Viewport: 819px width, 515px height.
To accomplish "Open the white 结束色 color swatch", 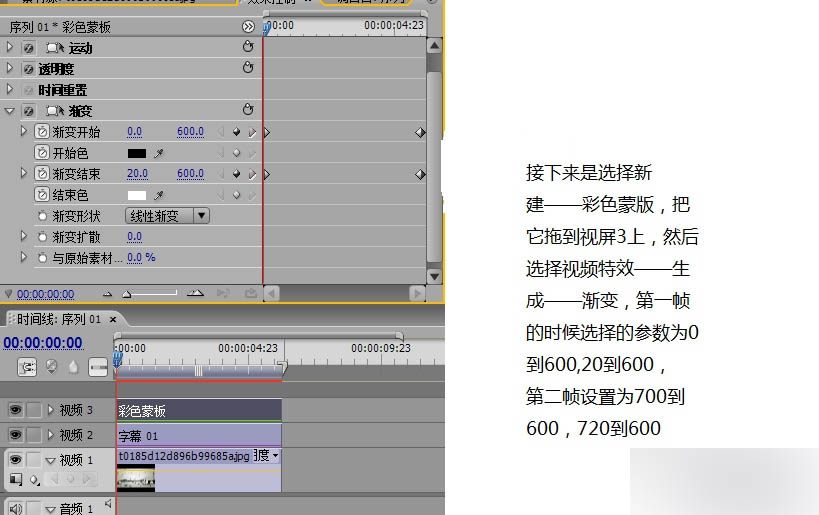I will pyautogui.click(x=137, y=195).
